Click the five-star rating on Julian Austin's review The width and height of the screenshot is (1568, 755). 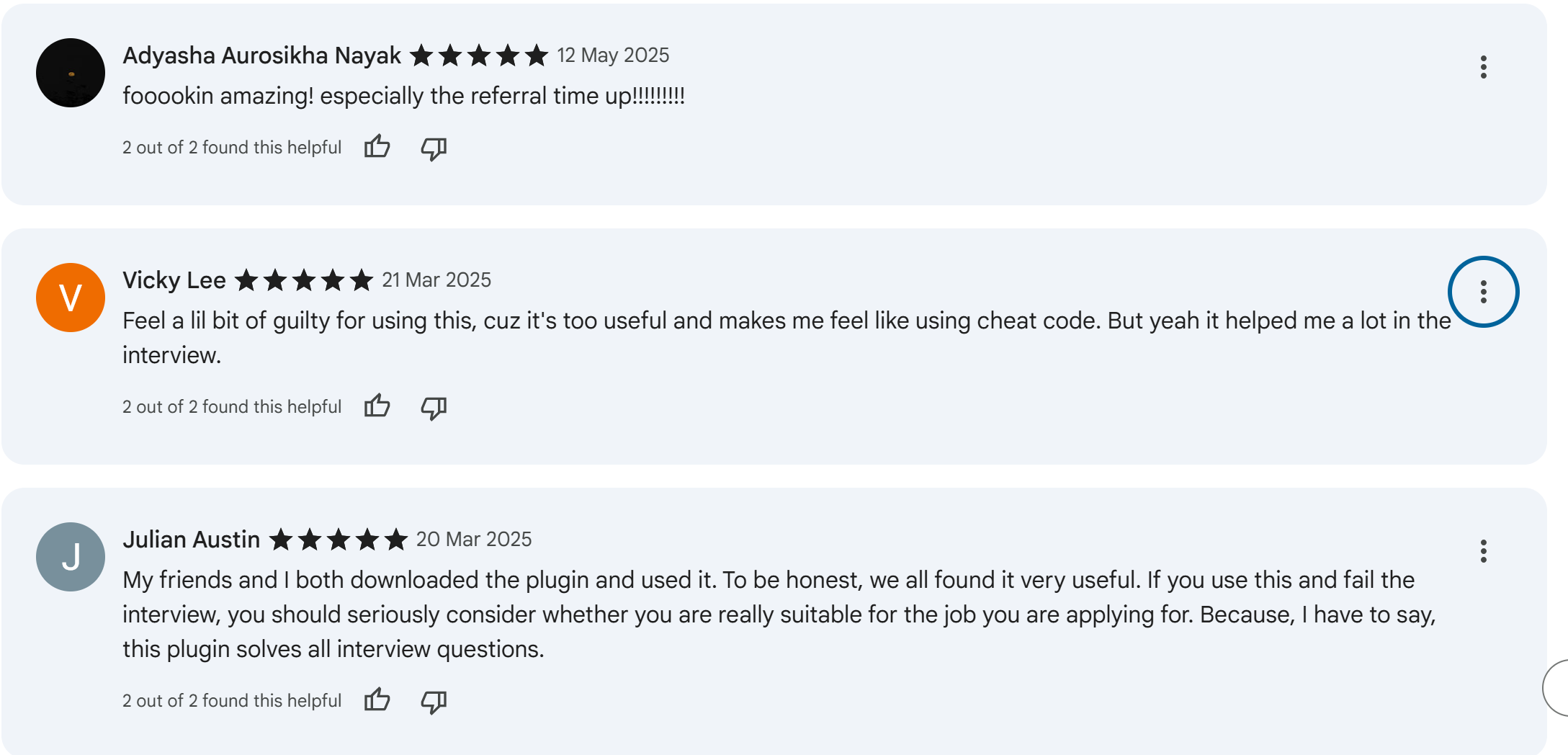coord(339,540)
